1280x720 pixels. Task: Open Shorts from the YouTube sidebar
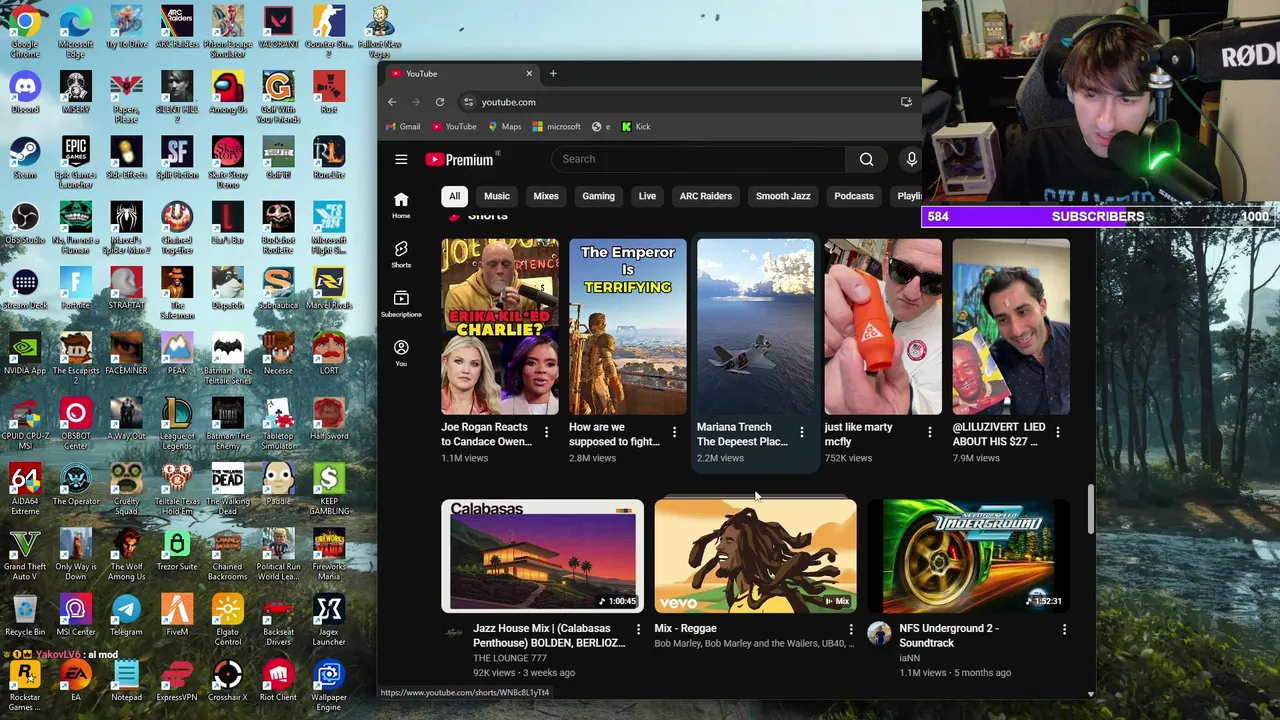pos(401,254)
